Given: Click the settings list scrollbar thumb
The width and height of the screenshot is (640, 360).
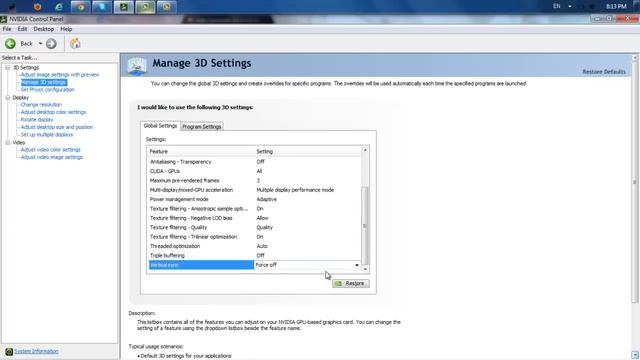Looking at the screenshot, I should point(365,226).
